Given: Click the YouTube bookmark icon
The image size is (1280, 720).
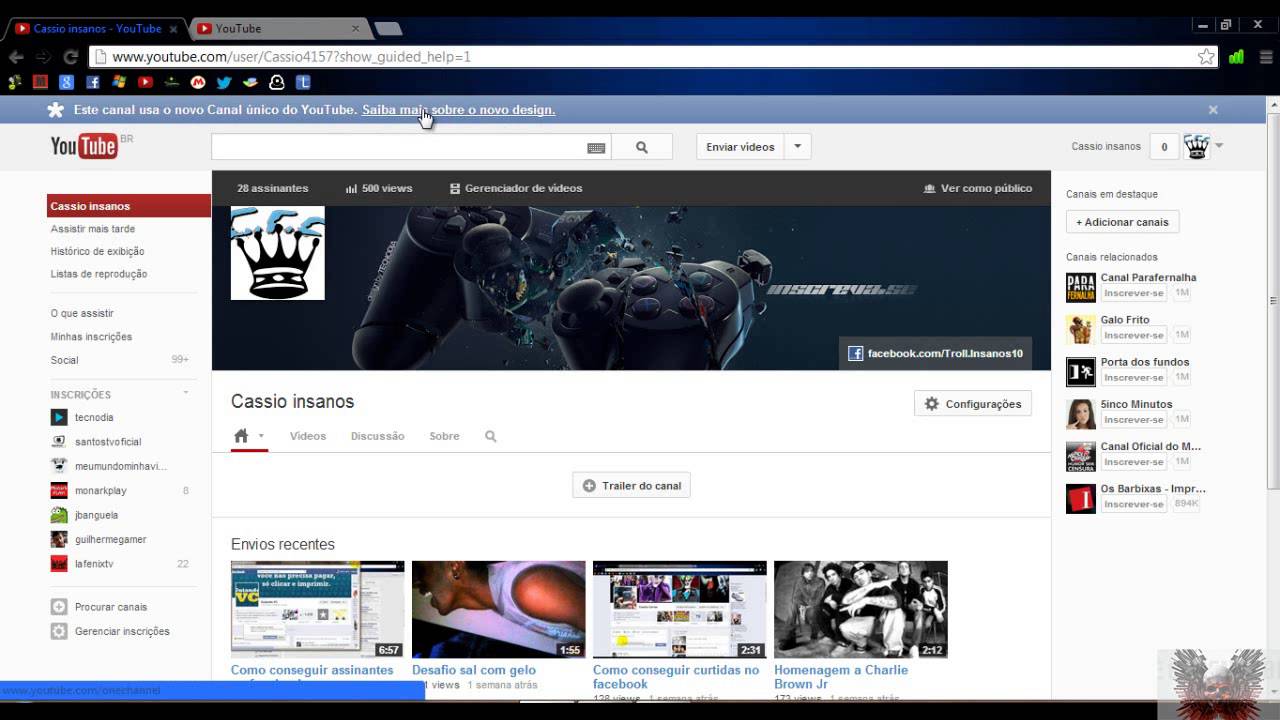Looking at the screenshot, I should click(x=145, y=83).
